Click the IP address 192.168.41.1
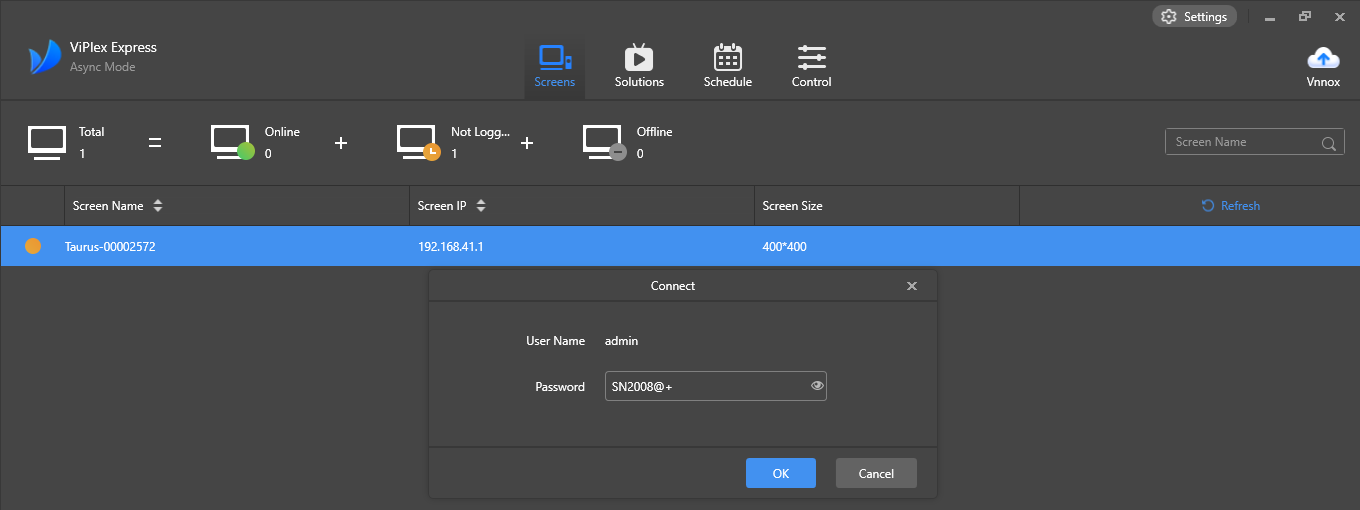The image size is (1360, 510). (x=451, y=246)
